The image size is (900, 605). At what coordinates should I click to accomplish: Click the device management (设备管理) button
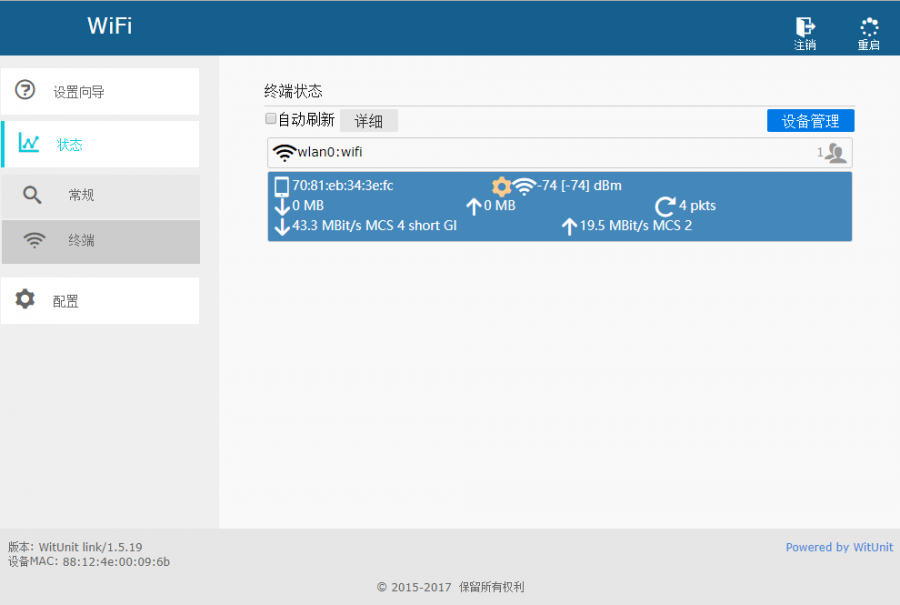pos(810,121)
